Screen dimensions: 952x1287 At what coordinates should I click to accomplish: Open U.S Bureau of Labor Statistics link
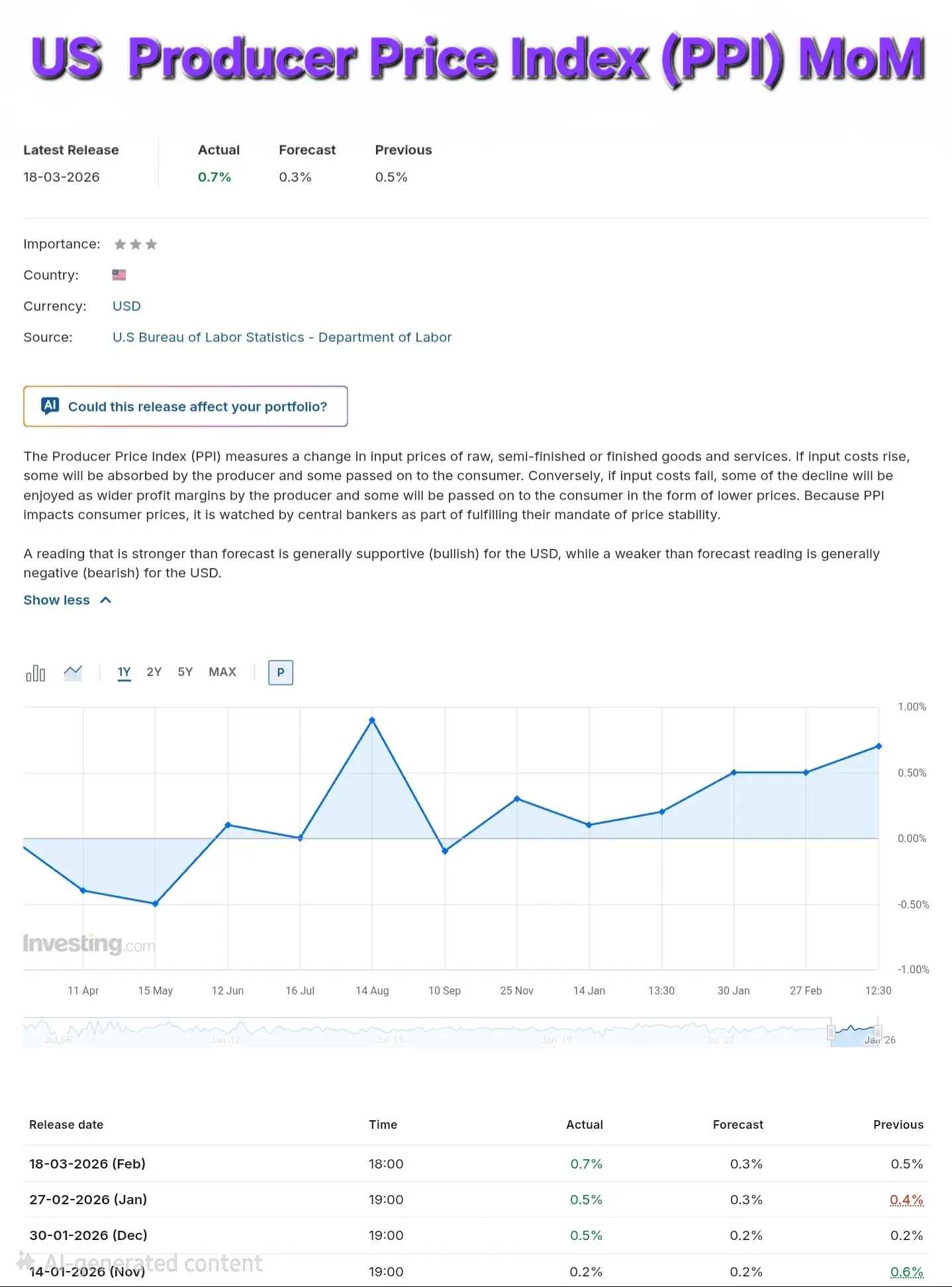click(282, 337)
